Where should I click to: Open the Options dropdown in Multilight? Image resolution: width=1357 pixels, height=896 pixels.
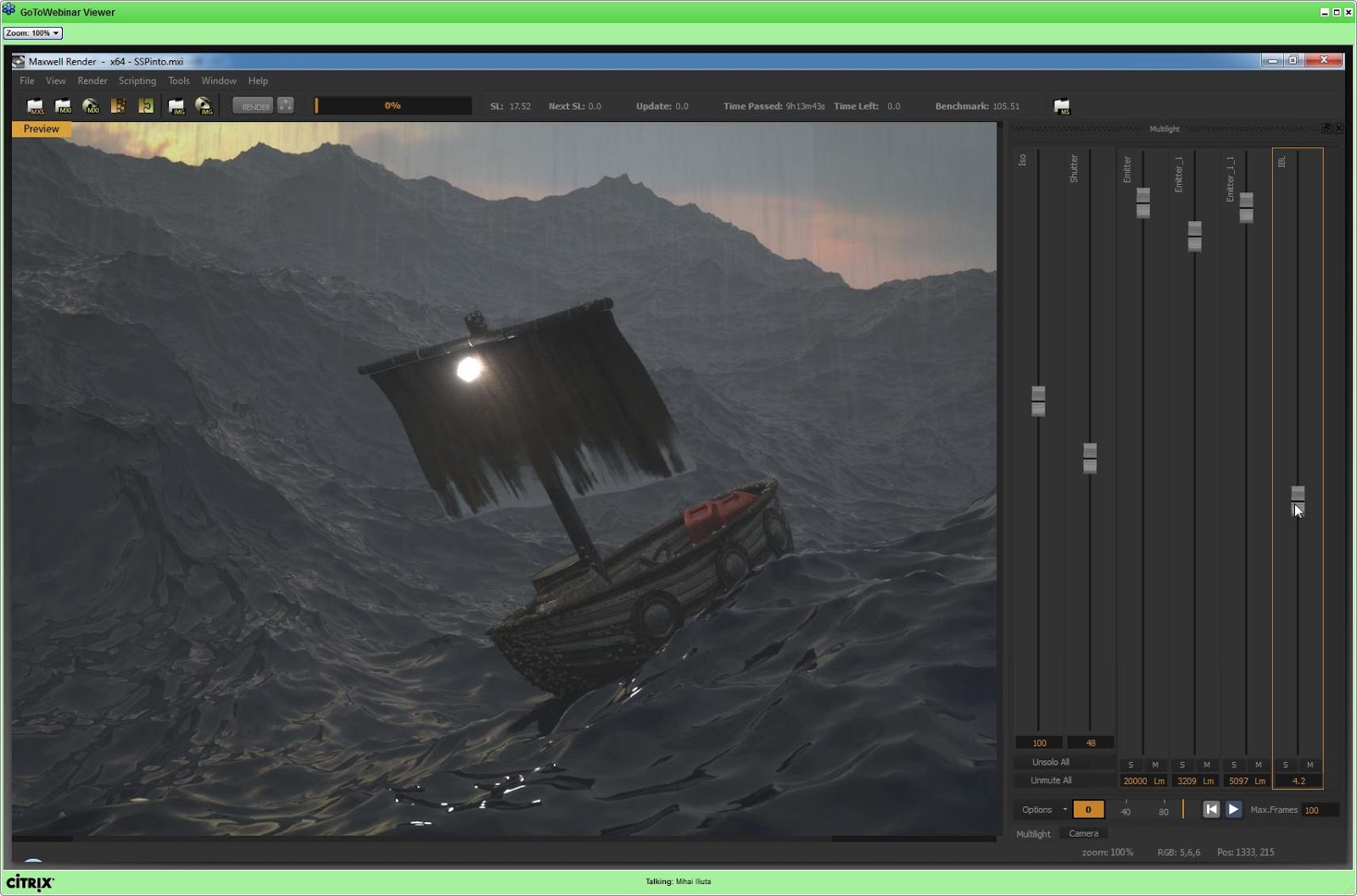[x=1043, y=810]
